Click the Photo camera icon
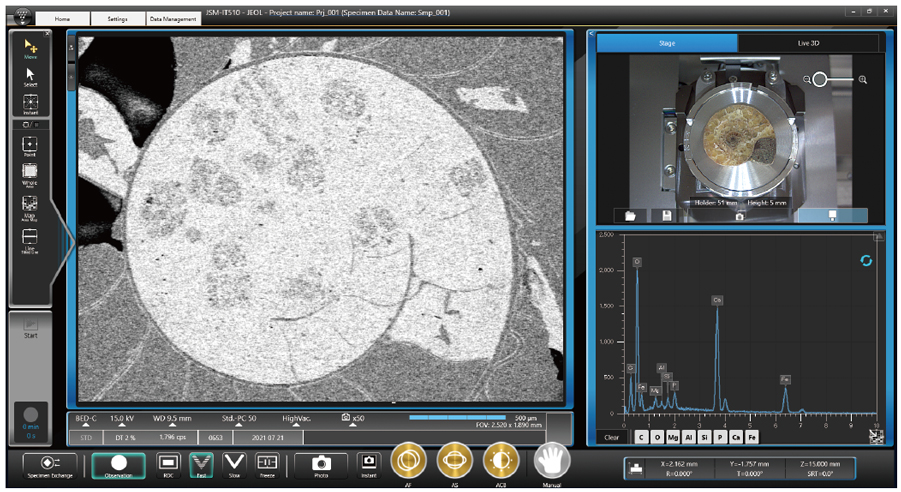This screenshot has height=492, width=901. click(321, 463)
